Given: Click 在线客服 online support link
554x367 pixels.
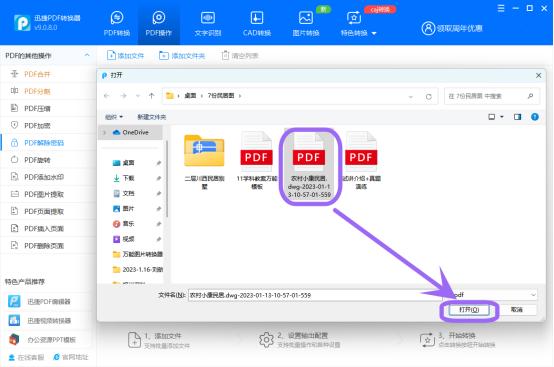Looking at the screenshot, I should coord(26,357).
